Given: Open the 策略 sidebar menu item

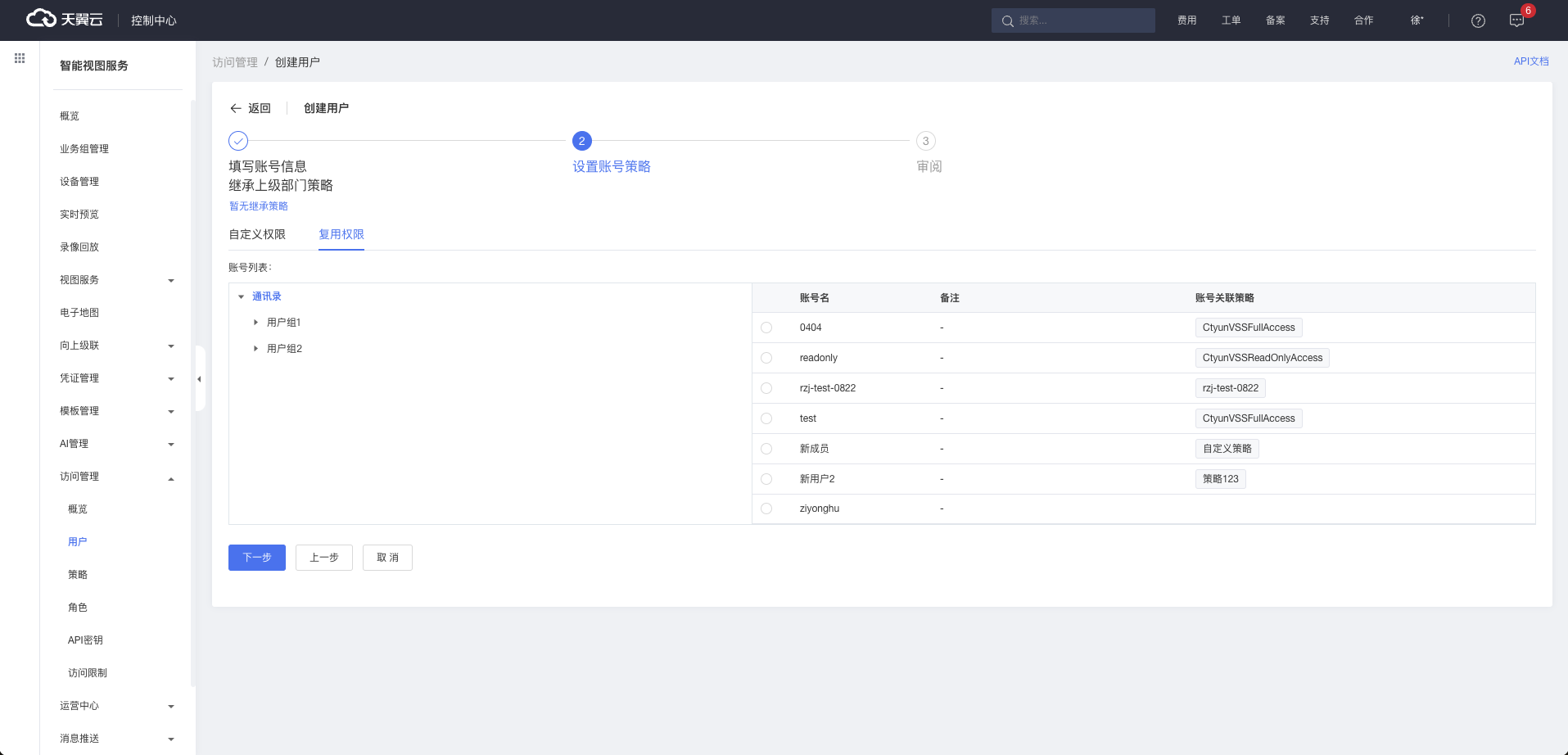Looking at the screenshot, I should (x=78, y=575).
